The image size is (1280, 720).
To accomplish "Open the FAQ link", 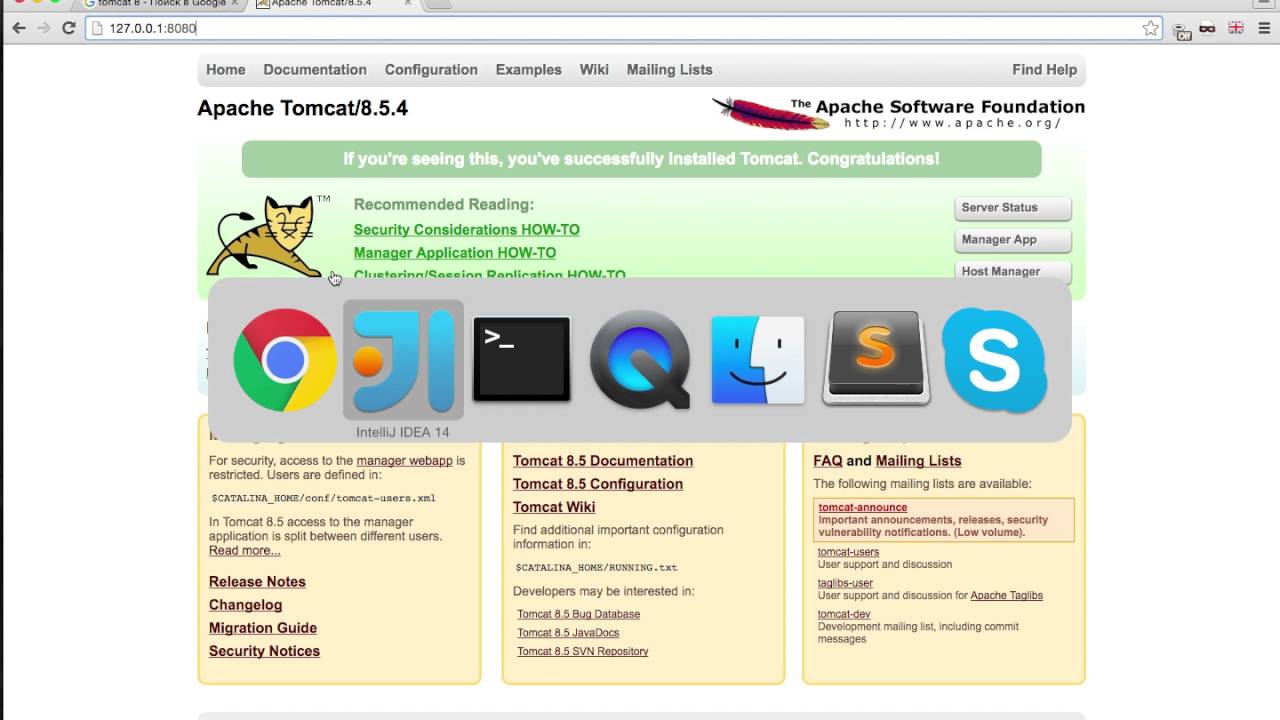I will pos(828,461).
